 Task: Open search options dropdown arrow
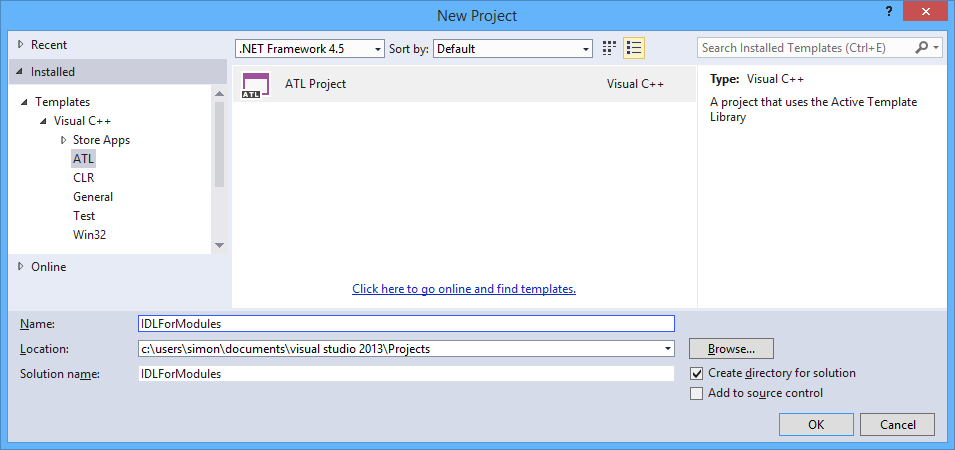click(x=936, y=47)
